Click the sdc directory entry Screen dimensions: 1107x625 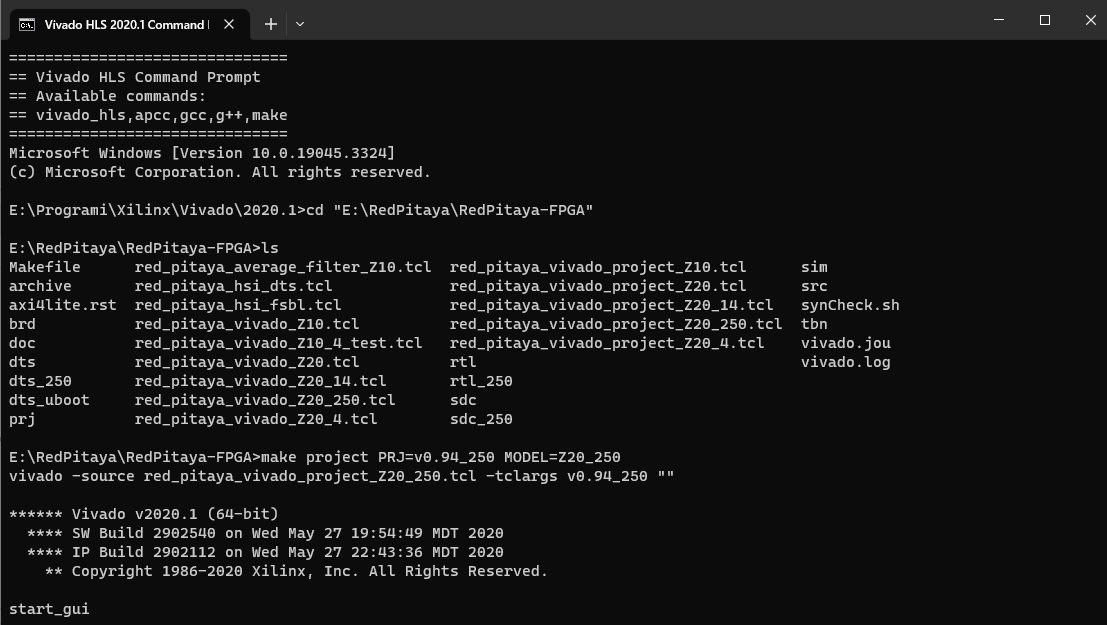tap(463, 400)
